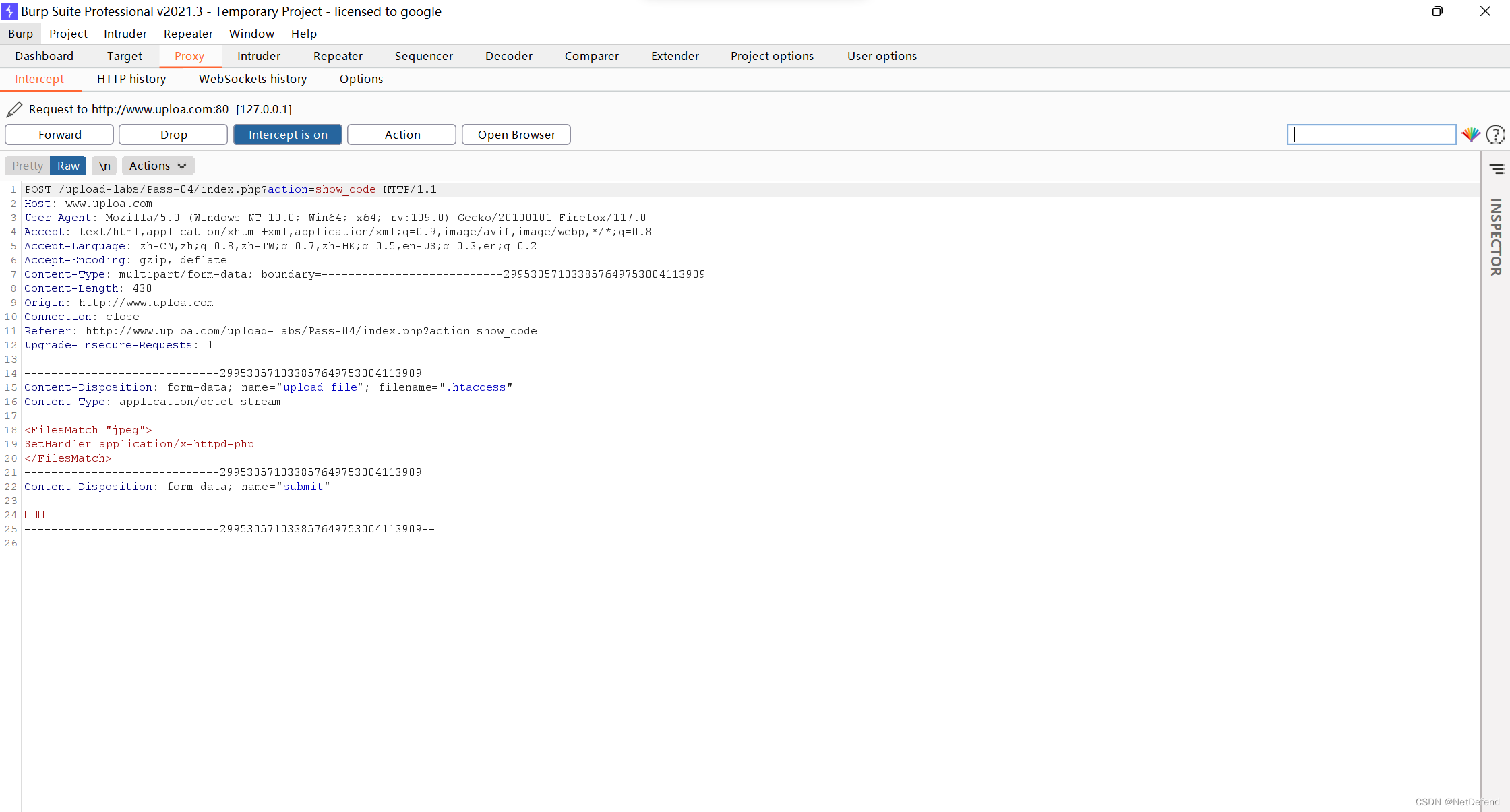Select the Proxy tab
This screenshot has width=1510, height=812.
(x=189, y=56)
